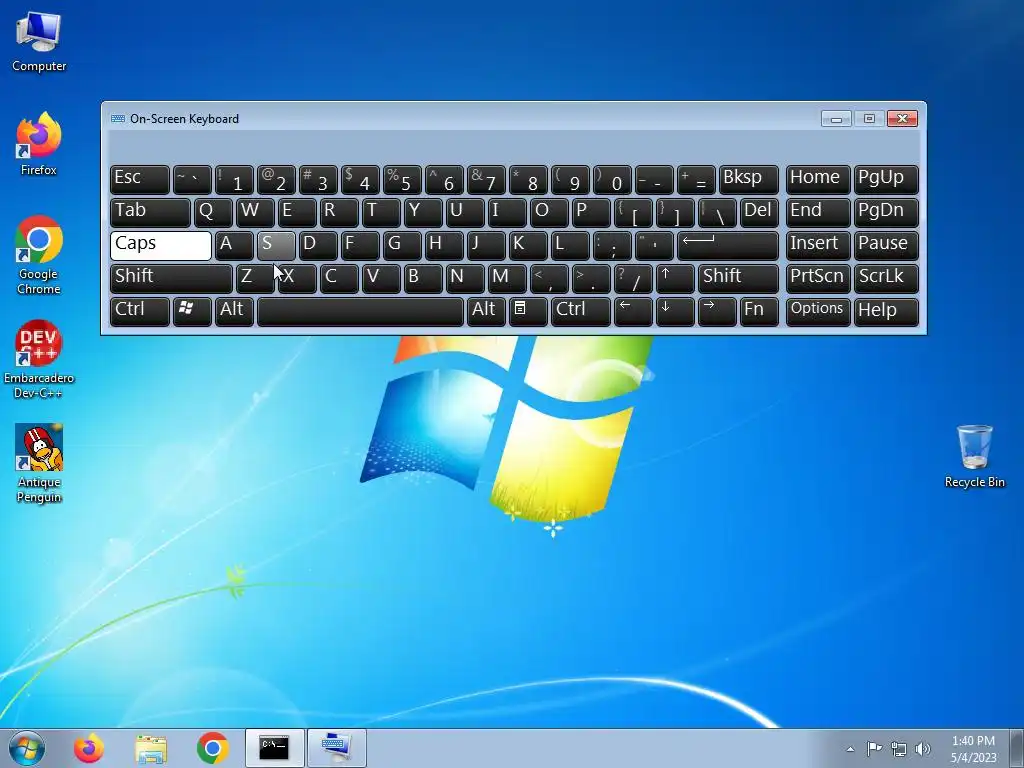Image resolution: width=1024 pixels, height=768 pixels.
Task: Click the right arrow key
Action: tap(716, 312)
